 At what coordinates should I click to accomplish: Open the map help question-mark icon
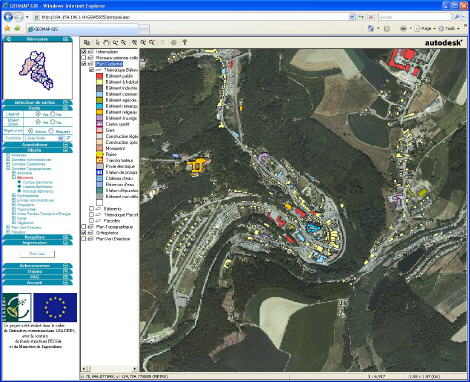coord(184,43)
